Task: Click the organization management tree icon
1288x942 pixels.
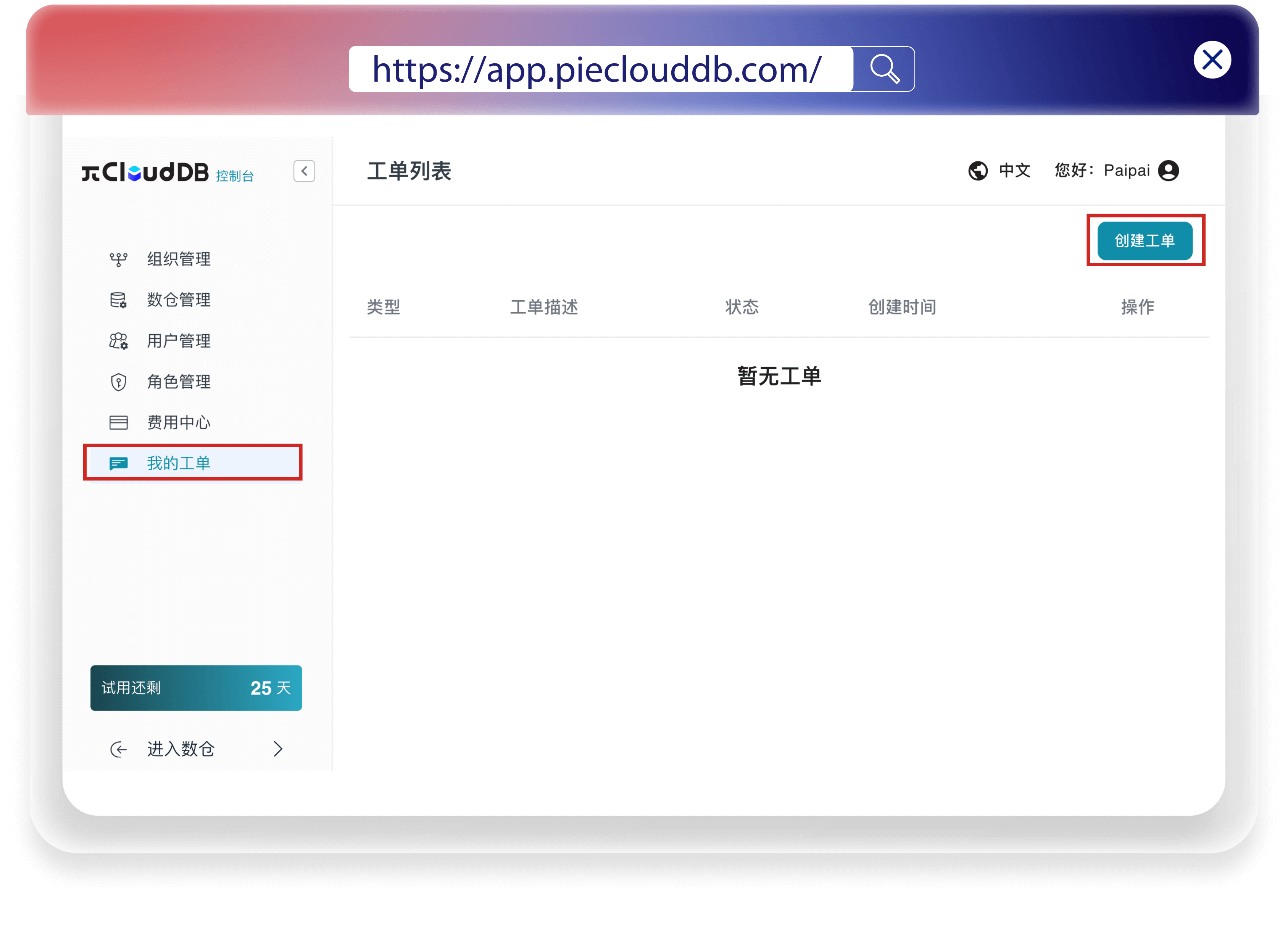Action: point(119,259)
